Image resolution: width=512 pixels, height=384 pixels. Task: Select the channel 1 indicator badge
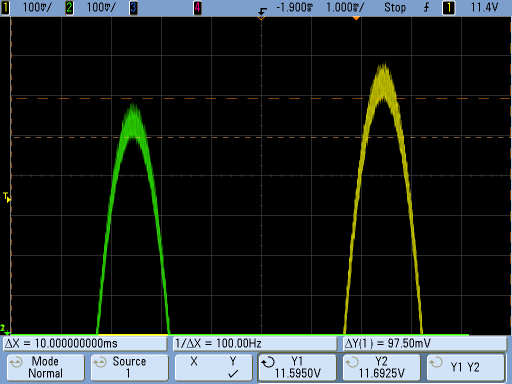5,7
